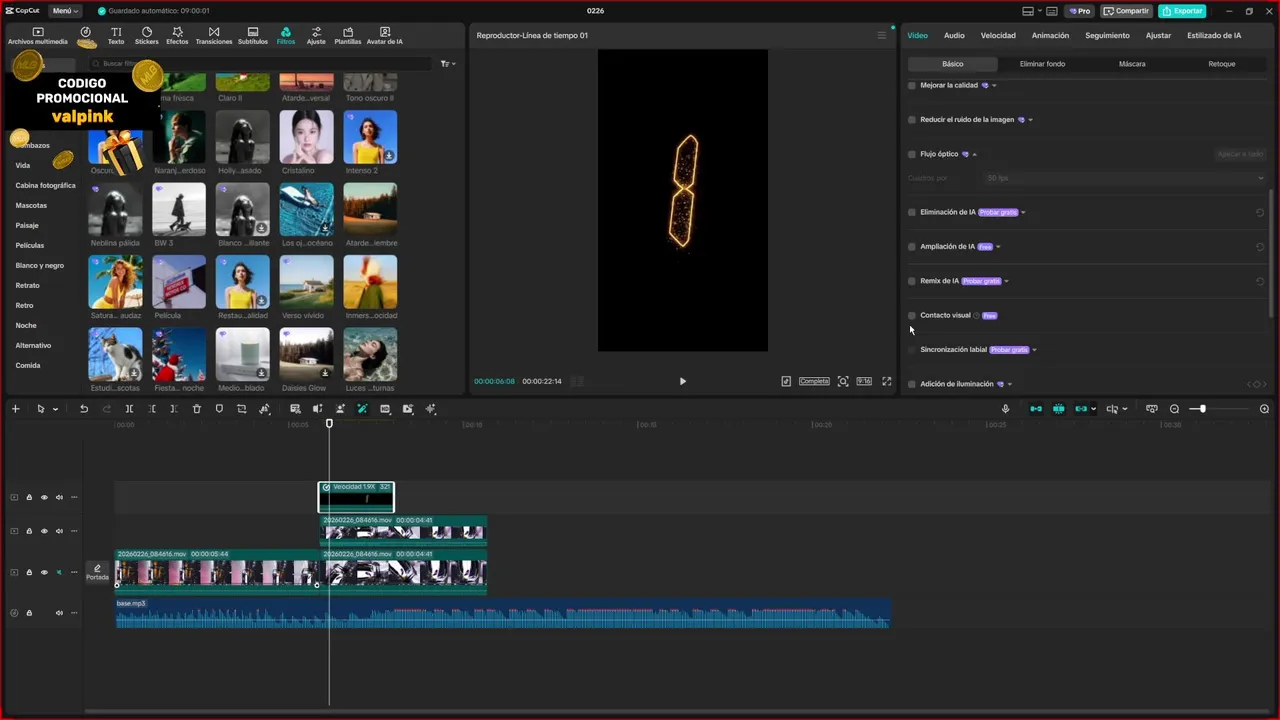Zoom out the timeline with minus magnifier
1280x720 pixels.
[x=1175, y=409]
